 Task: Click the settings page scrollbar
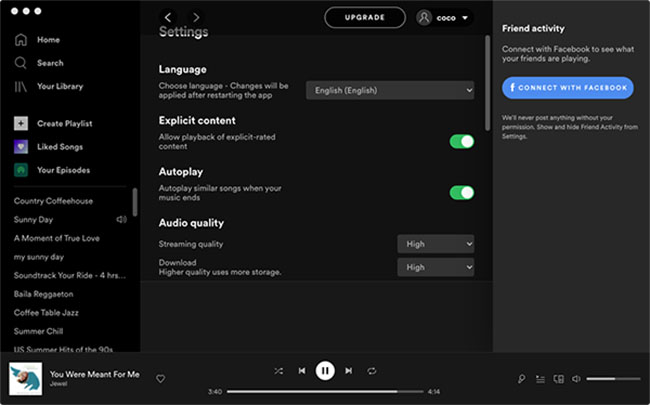click(488, 83)
